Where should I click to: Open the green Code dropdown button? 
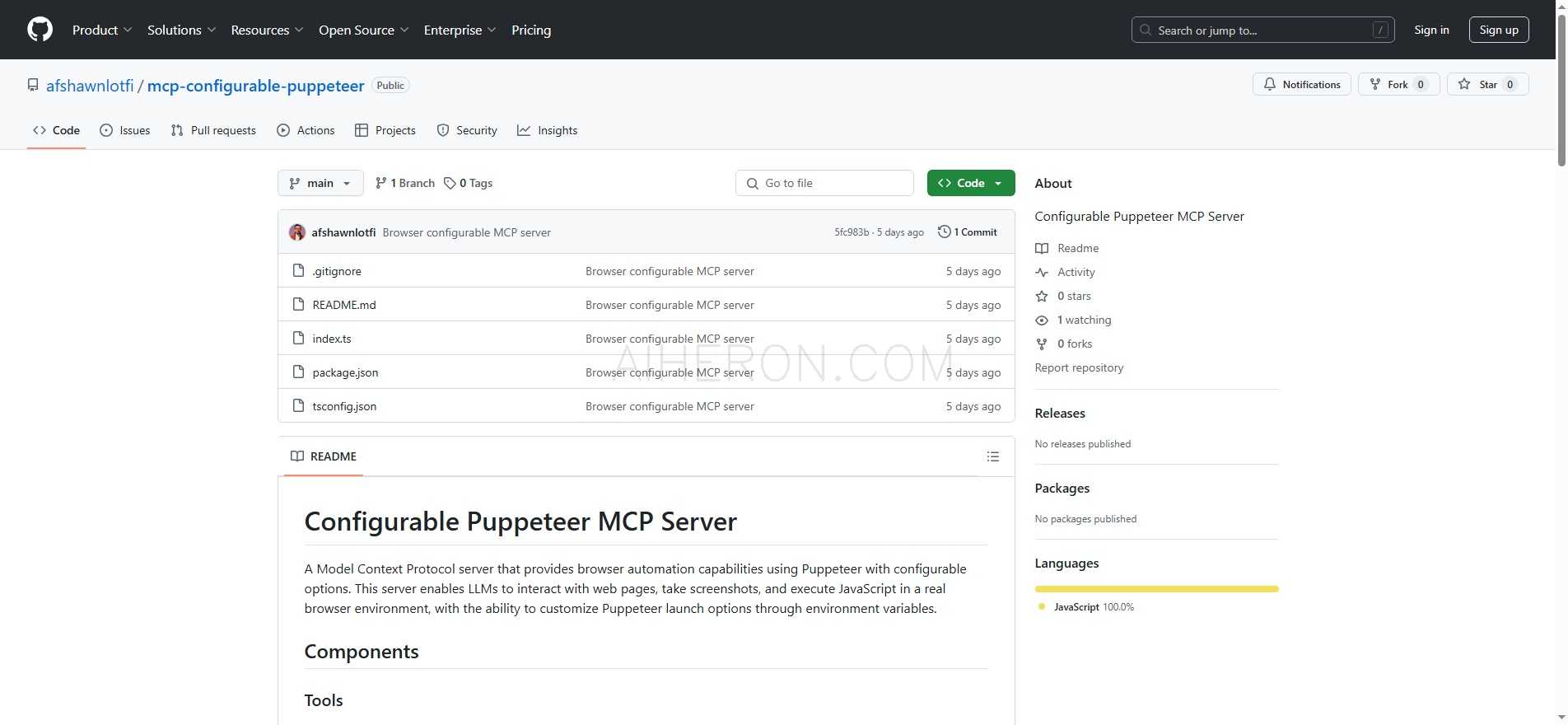[971, 183]
